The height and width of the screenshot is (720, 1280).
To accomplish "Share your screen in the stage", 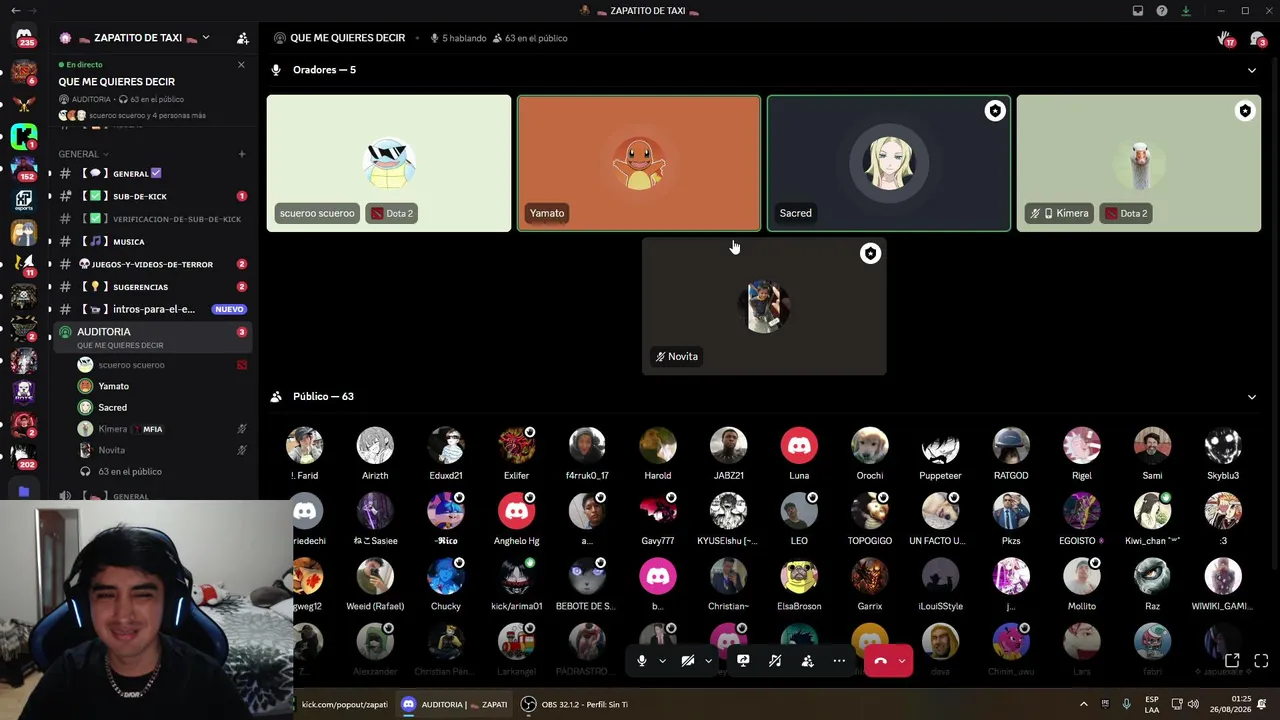I will (x=743, y=661).
